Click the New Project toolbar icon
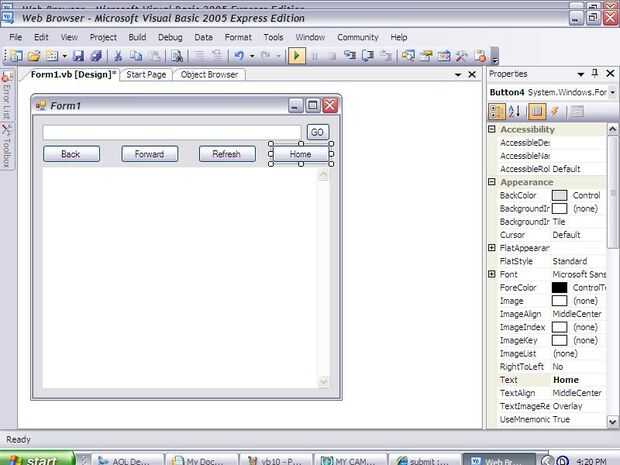Screen dimensions: 620x465 (x=16, y=56)
